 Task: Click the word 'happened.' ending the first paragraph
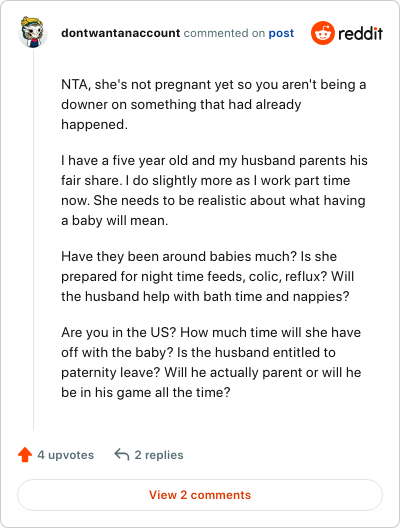[94, 125]
